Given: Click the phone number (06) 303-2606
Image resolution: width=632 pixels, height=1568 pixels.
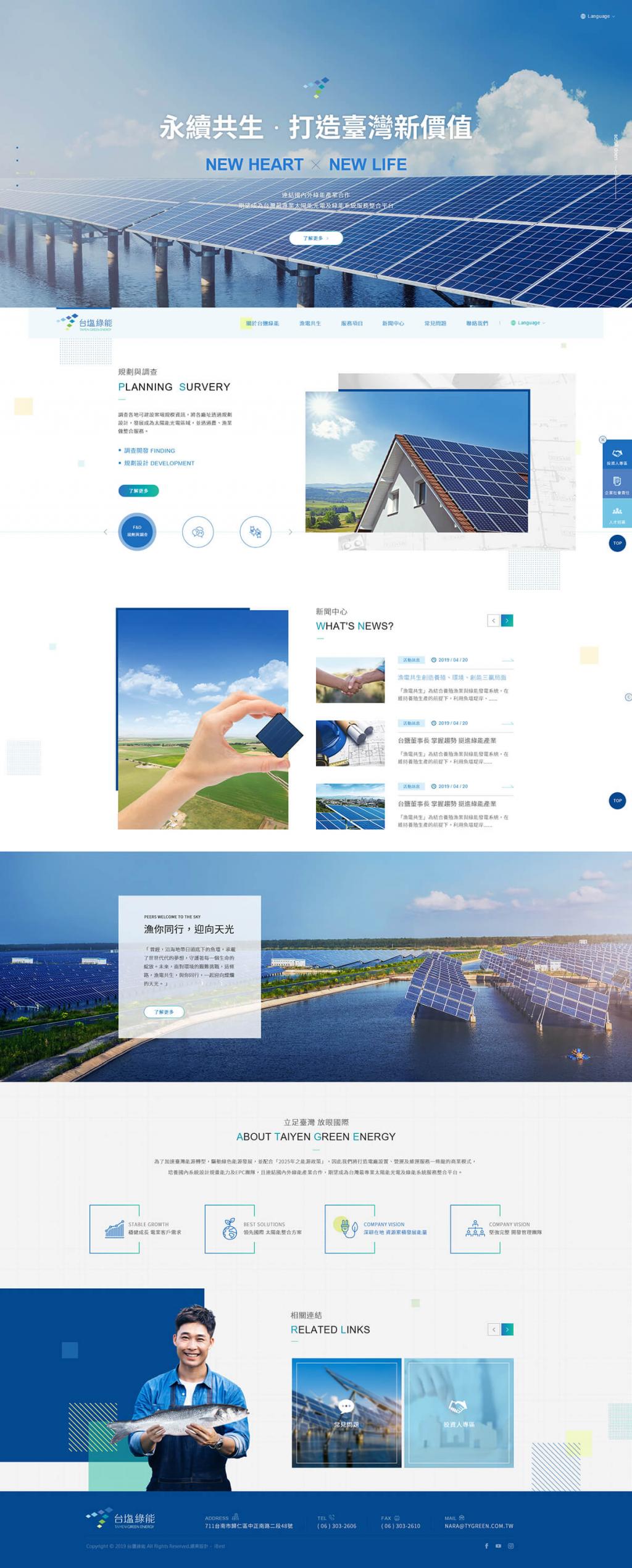Looking at the screenshot, I should (337, 1526).
